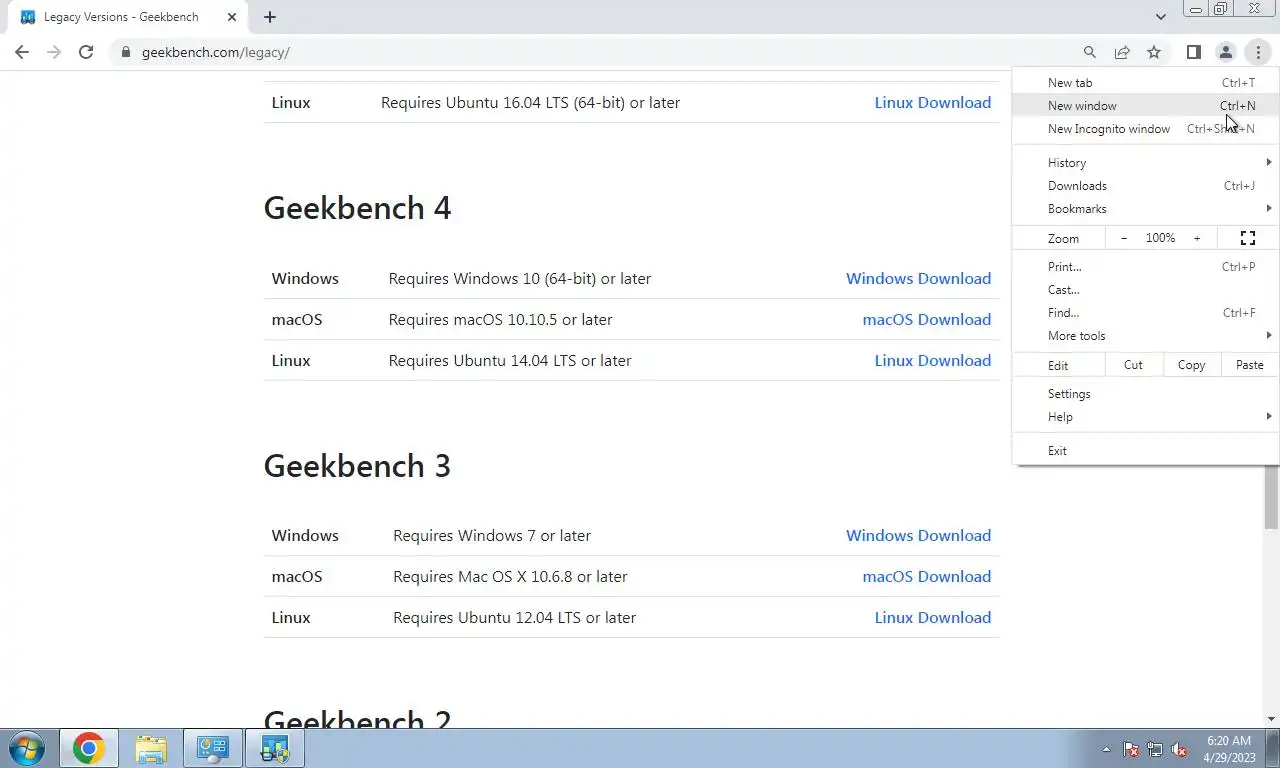Open Downloads from the menu
Image resolution: width=1280 pixels, height=768 pixels.
coord(1146,186)
